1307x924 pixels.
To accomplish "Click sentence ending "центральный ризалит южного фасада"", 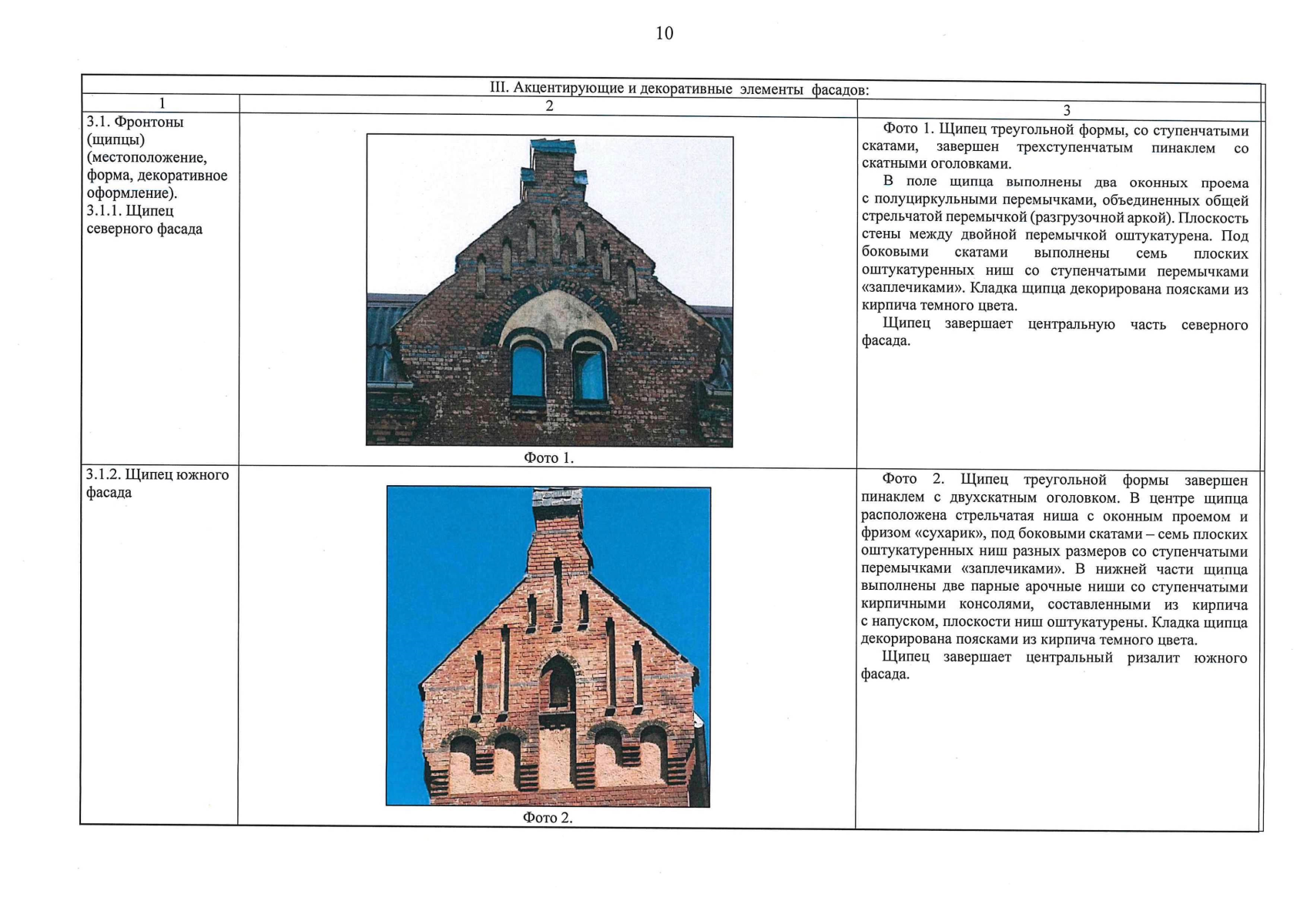I will coord(1054,666).
